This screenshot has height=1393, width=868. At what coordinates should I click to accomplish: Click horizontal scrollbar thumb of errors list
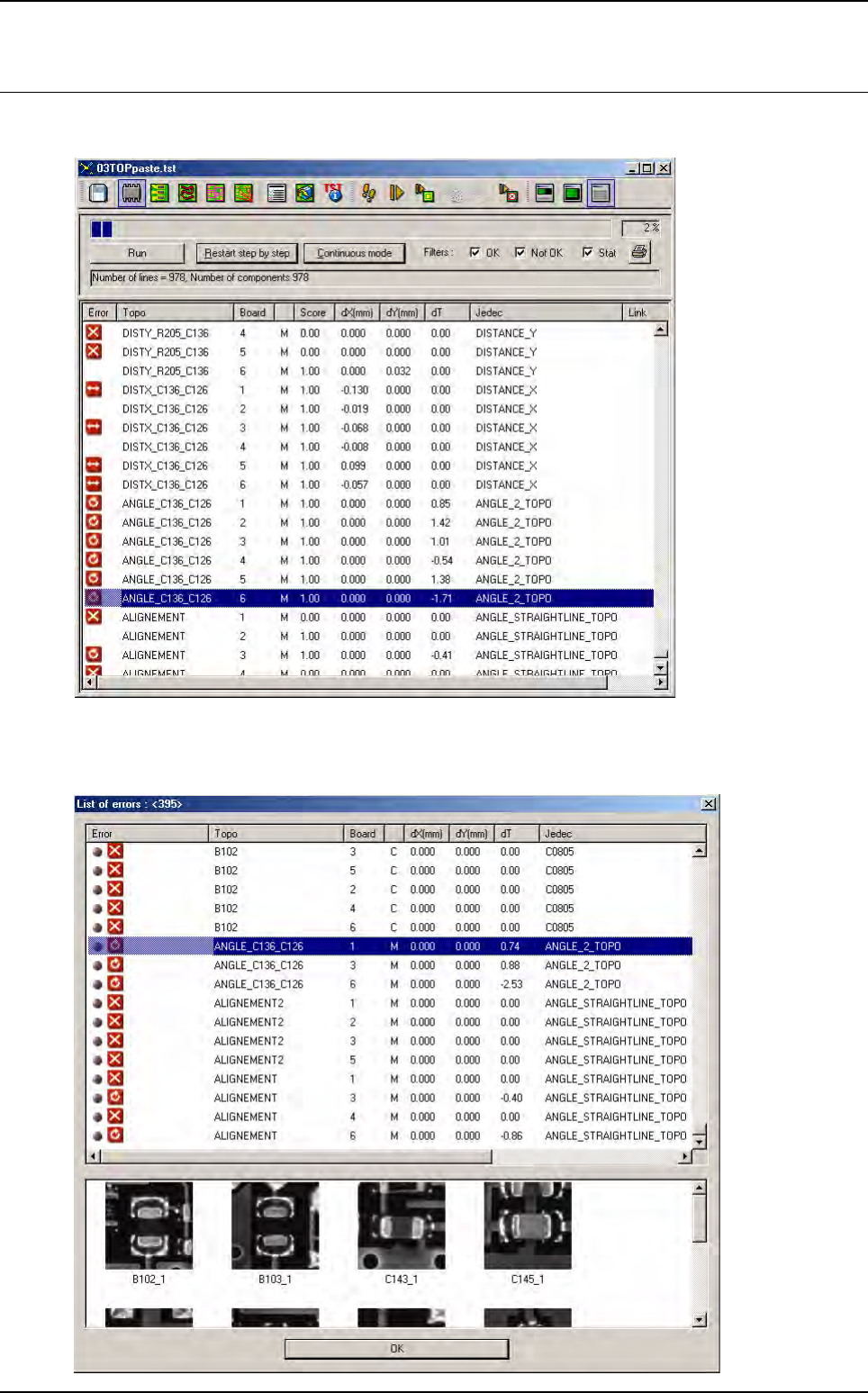tap(297, 1156)
